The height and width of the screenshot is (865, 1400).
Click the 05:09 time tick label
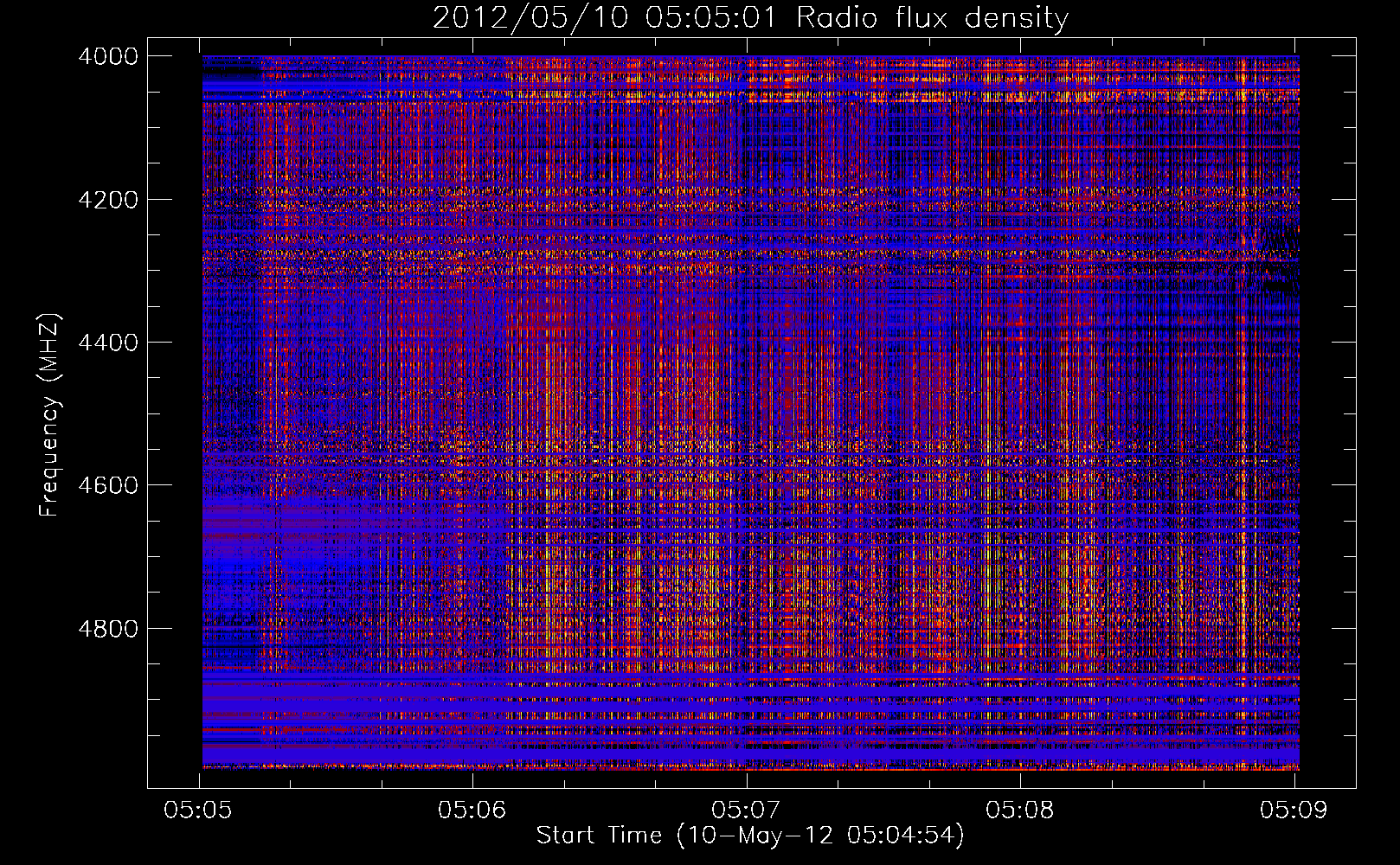coord(1294,810)
